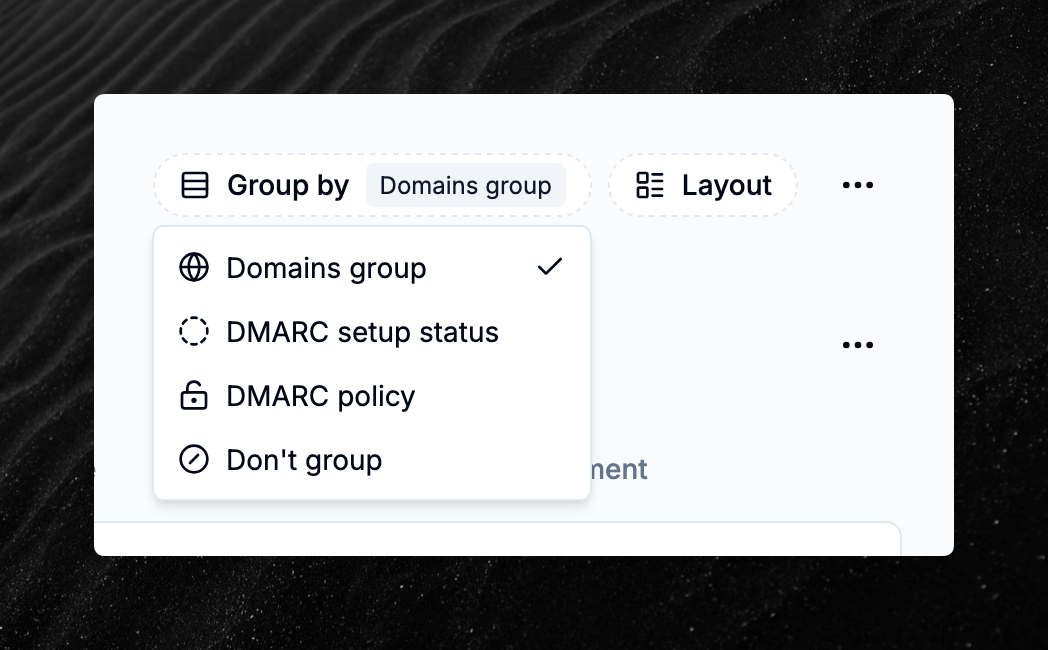Open the top ellipsis overflow menu
Viewport: 1048px width, 650px height.
pyautogui.click(x=857, y=184)
